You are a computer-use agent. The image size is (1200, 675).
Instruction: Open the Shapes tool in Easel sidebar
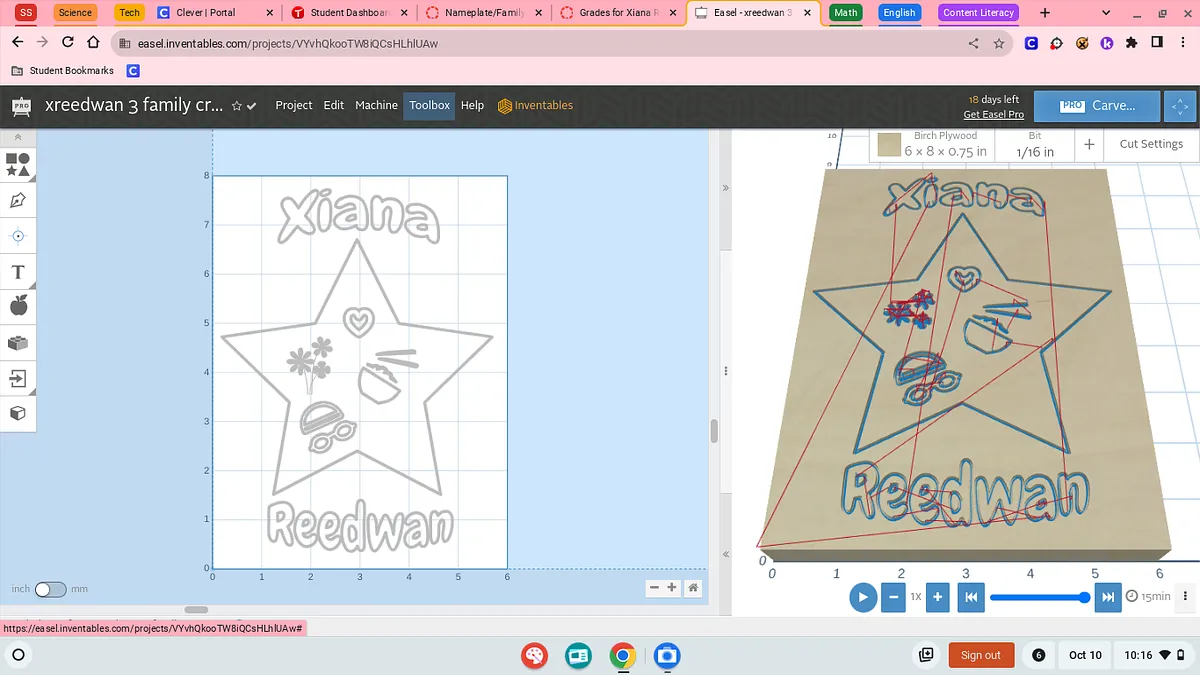click(x=18, y=165)
